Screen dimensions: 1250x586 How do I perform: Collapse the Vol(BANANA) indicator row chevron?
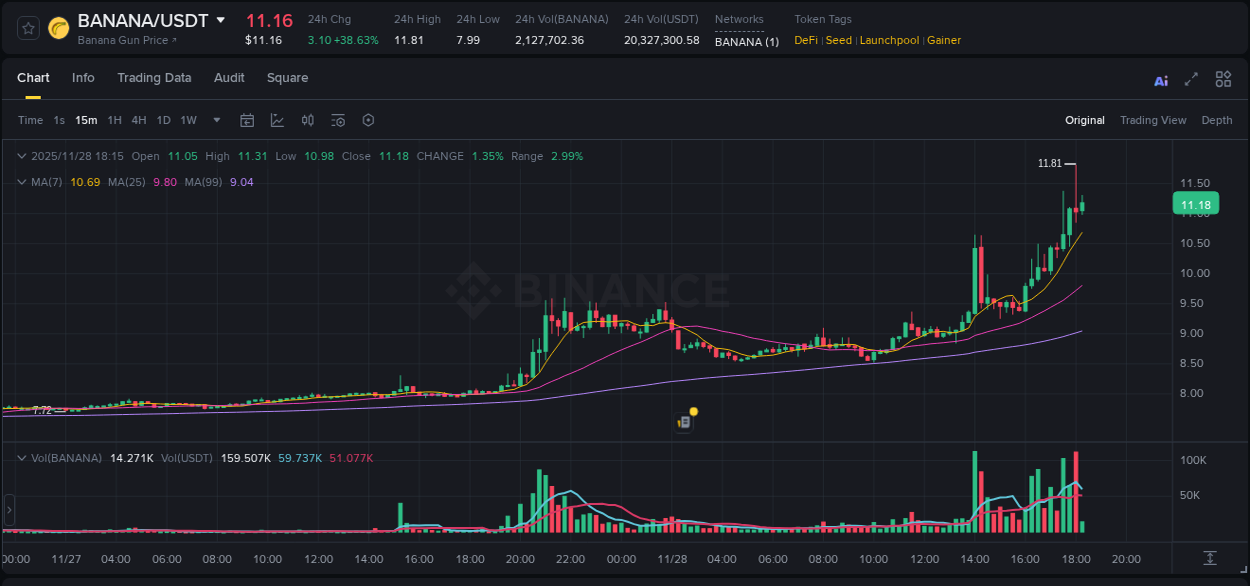(x=22, y=457)
